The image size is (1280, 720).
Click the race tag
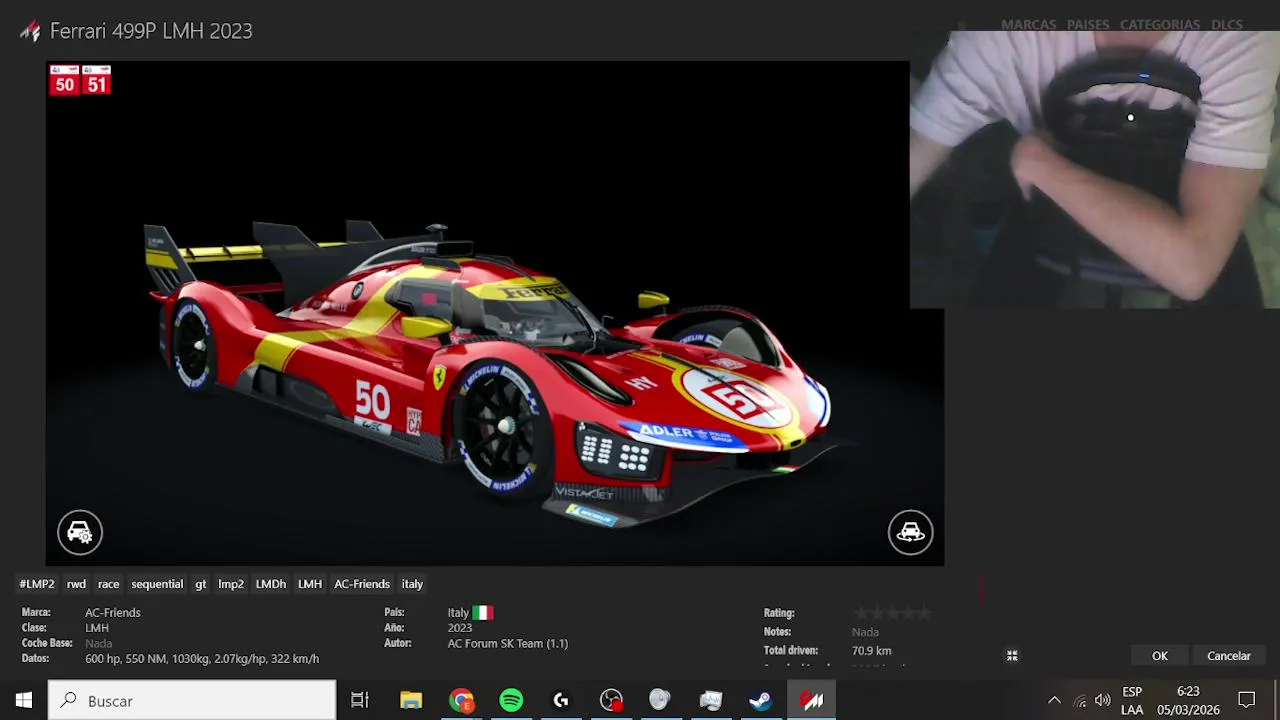pos(108,584)
